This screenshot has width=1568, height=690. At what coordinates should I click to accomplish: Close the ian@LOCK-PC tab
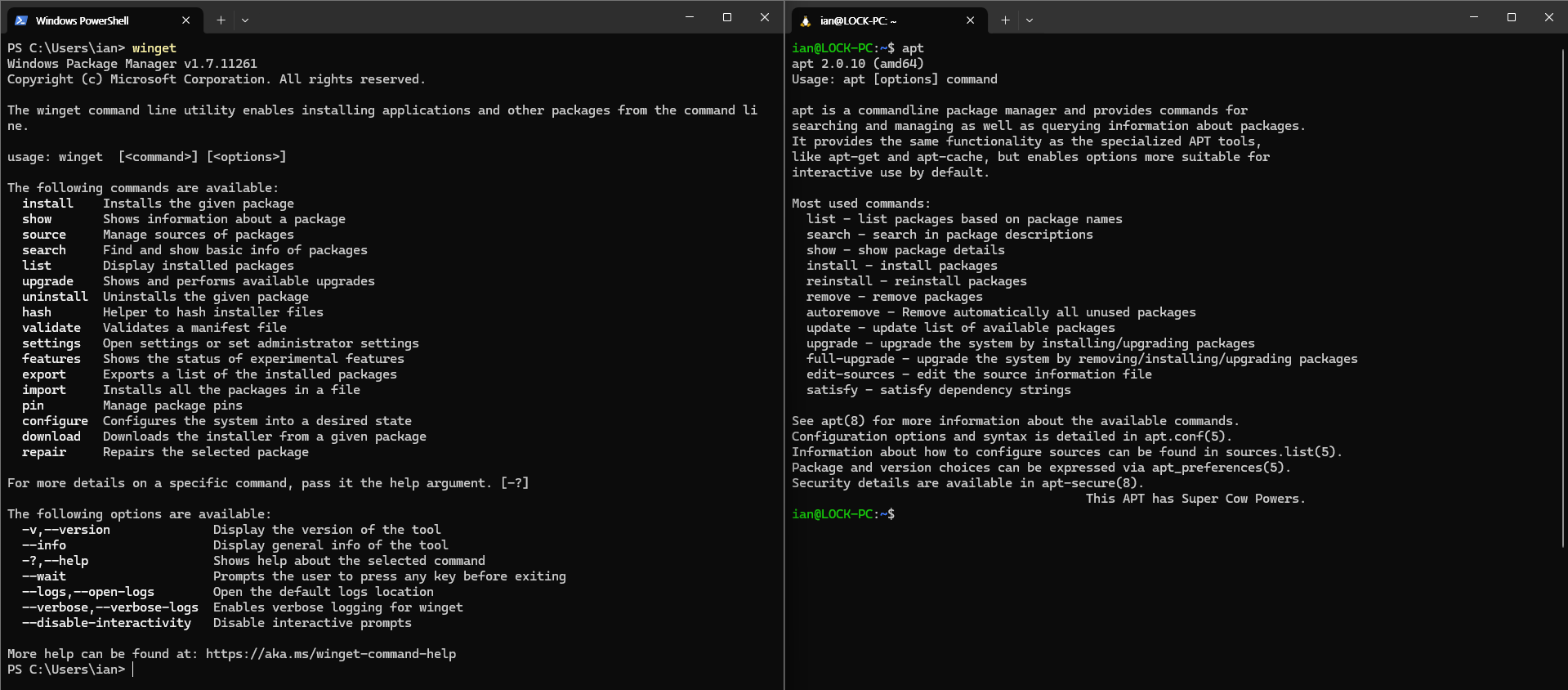click(x=971, y=20)
